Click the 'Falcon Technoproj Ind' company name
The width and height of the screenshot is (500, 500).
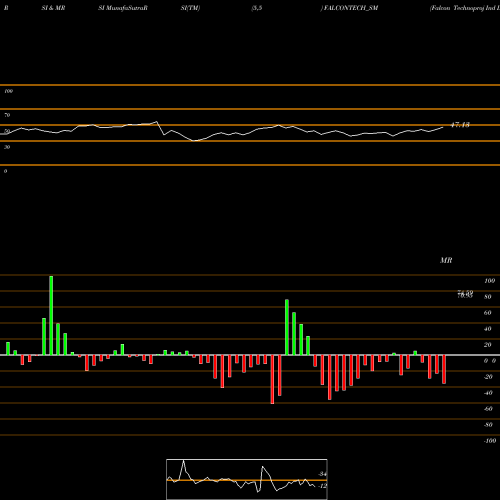(463, 8)
